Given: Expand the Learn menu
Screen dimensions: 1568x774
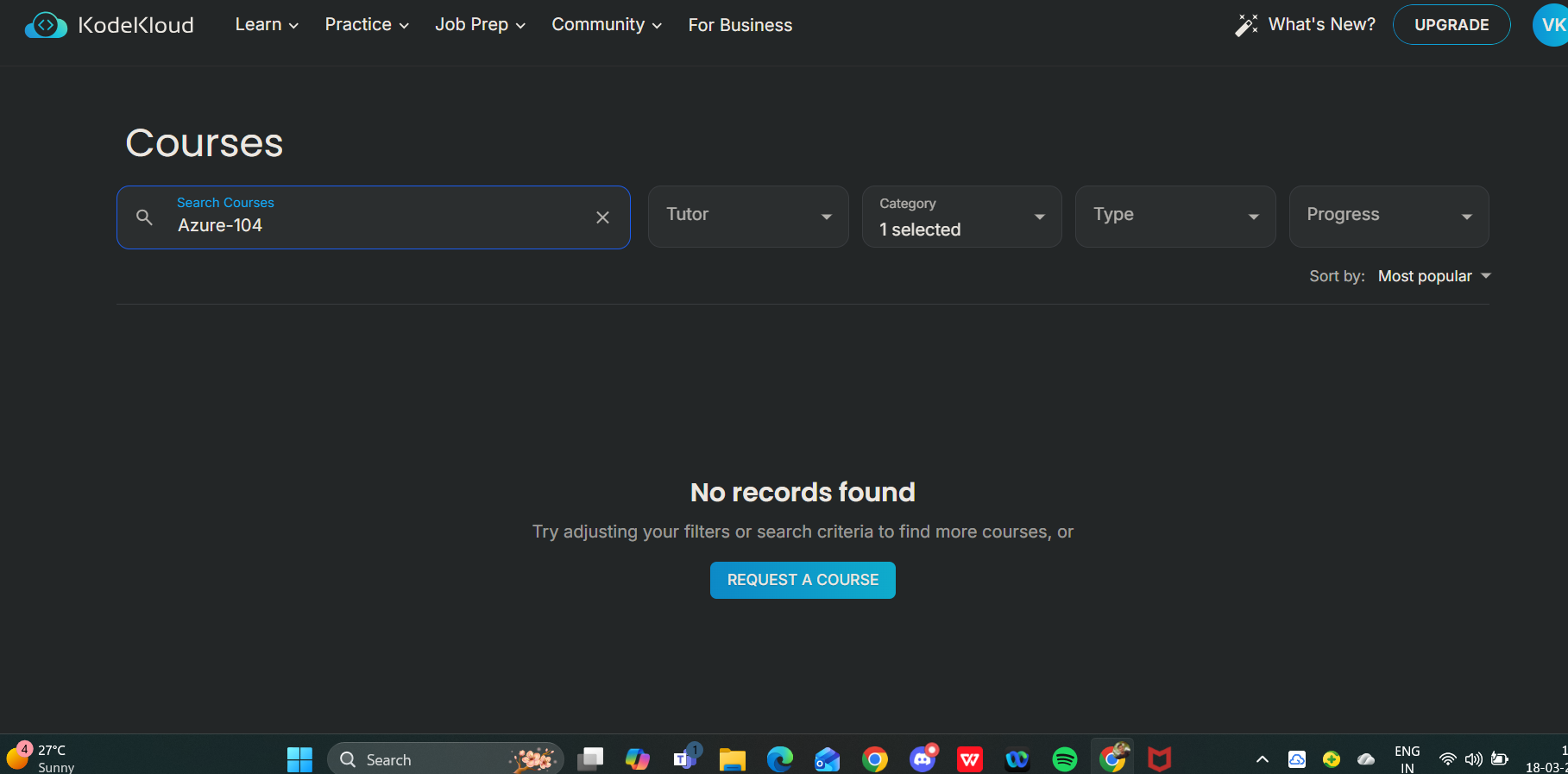Looking at the screenshot, I should (x=267, y=25).
